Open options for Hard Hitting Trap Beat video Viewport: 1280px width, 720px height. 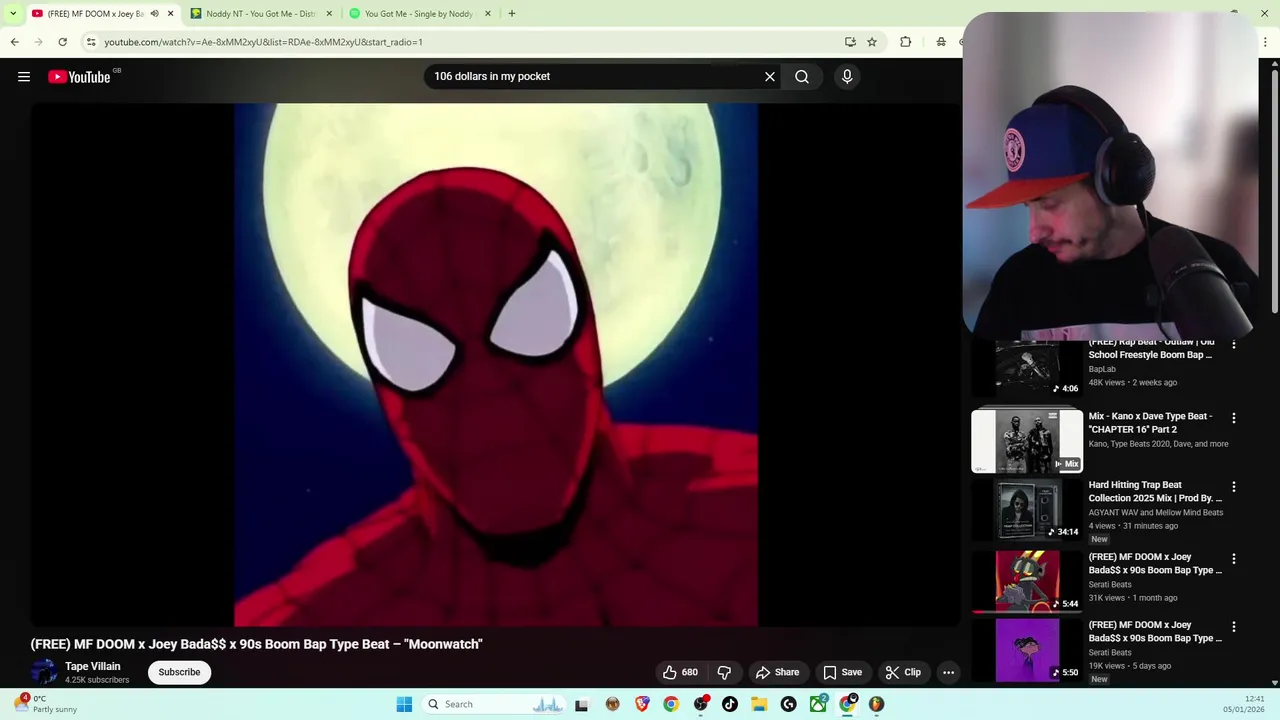[1234, 486]
